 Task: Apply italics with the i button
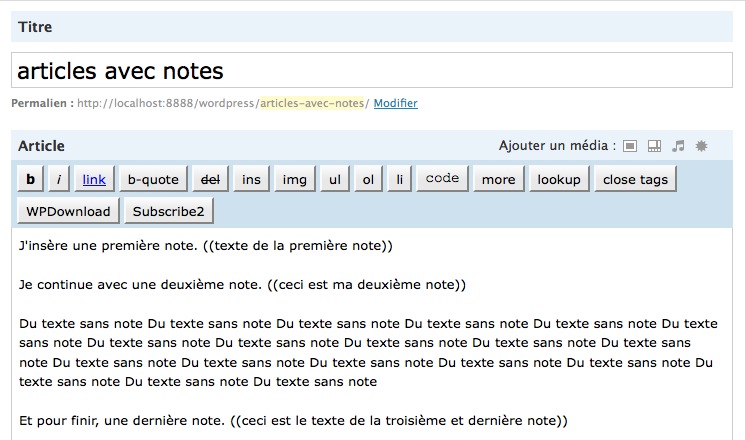click(58, 179)
